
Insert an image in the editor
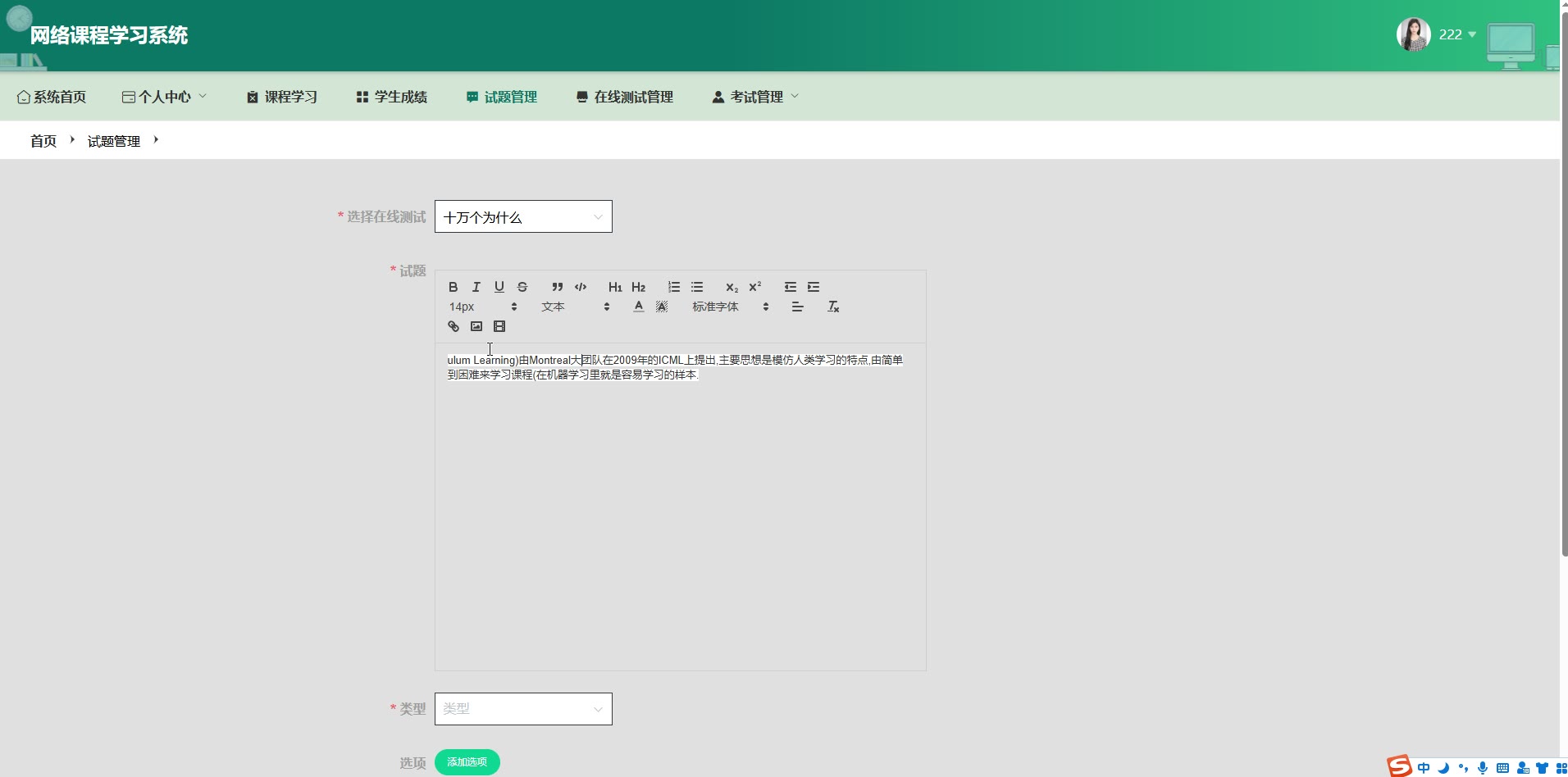[x=476, y=326]
